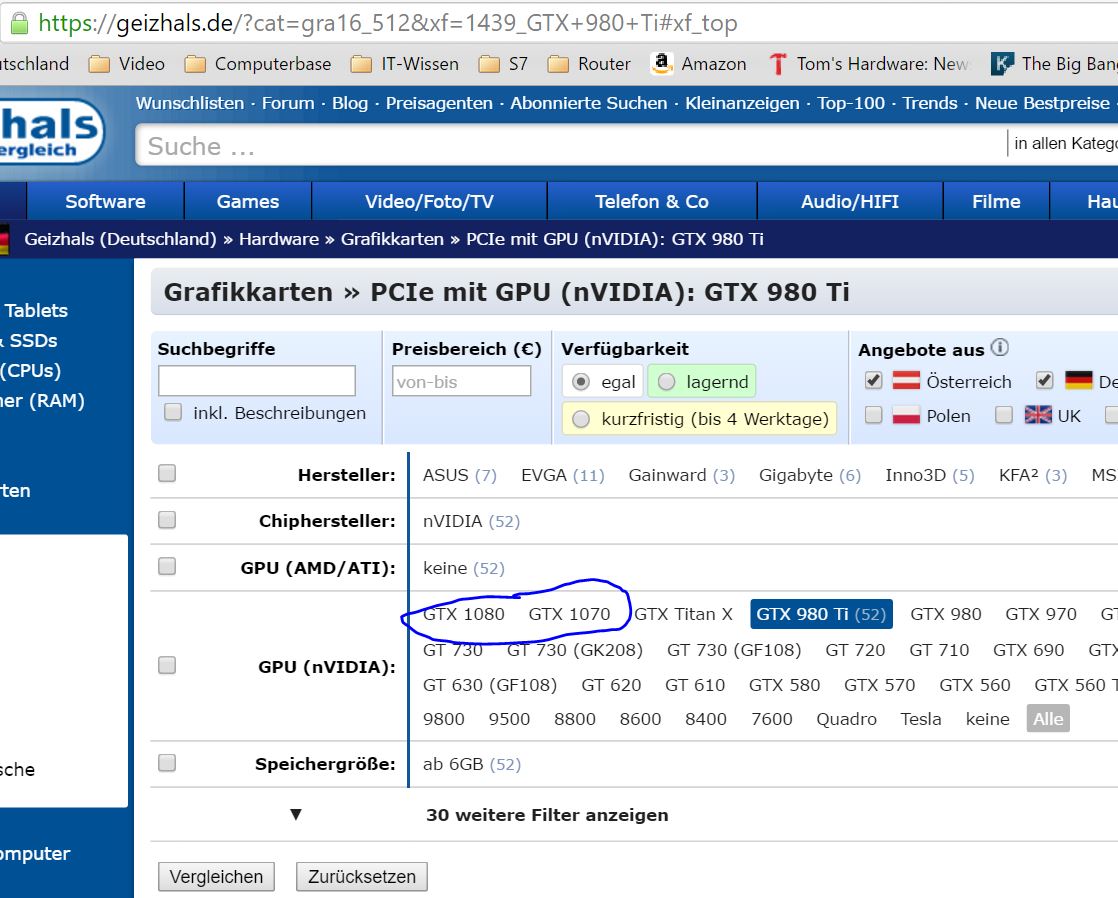Focus the Preisbereich von-bis field
The height and width of the screenshot is (898, 1118).
tap(461, 381)
